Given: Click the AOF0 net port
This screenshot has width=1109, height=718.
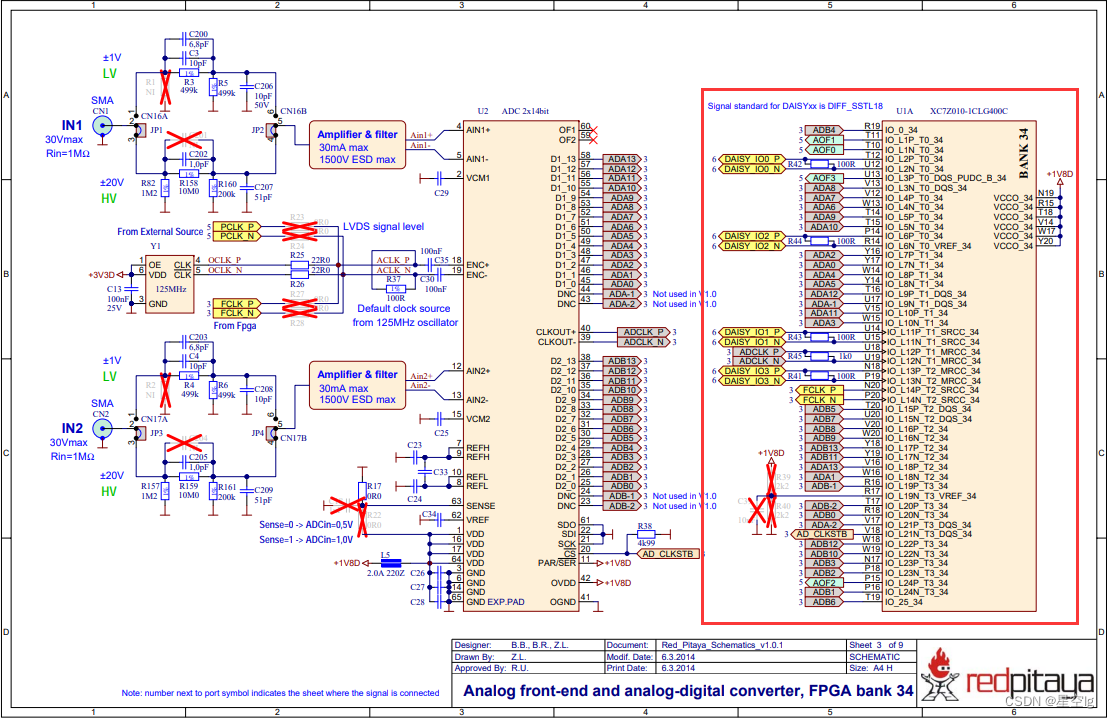Looking at the screenshot, I should (x=823, y=150).
